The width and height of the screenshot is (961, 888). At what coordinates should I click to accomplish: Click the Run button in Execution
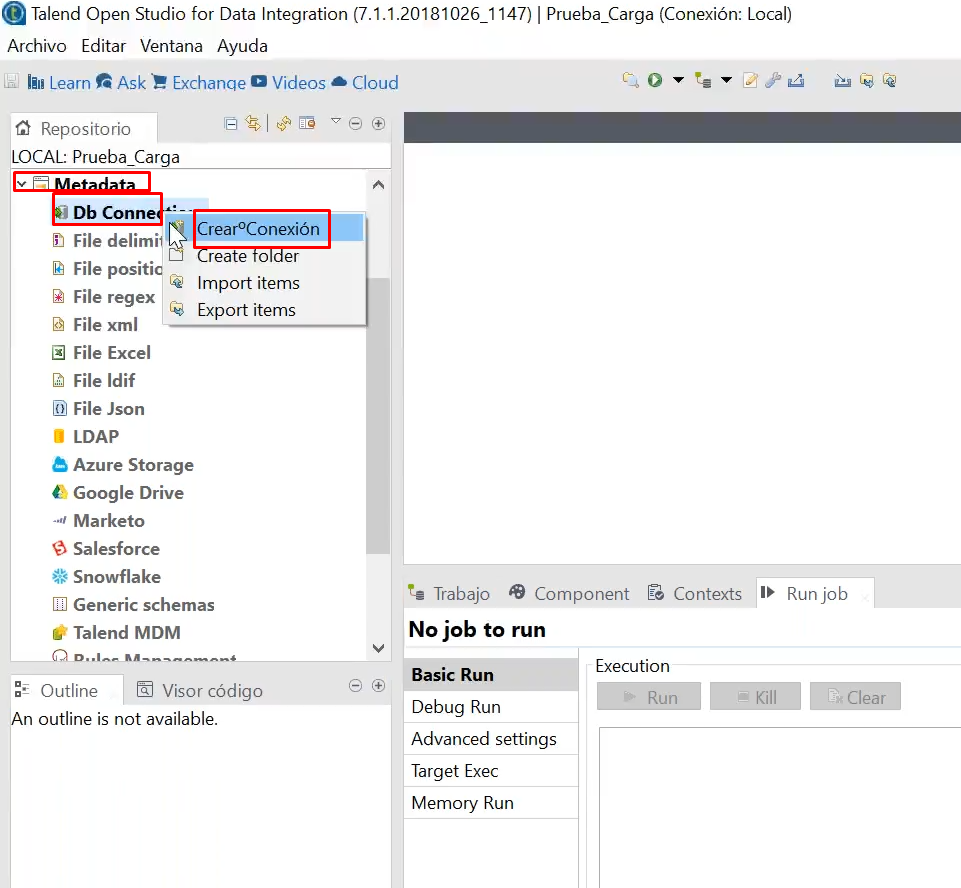649,697
